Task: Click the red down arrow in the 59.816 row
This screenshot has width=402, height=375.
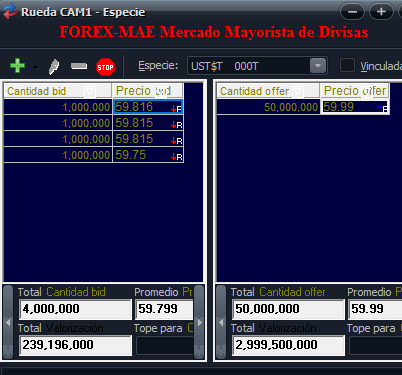Action: [x=173, y=109]
